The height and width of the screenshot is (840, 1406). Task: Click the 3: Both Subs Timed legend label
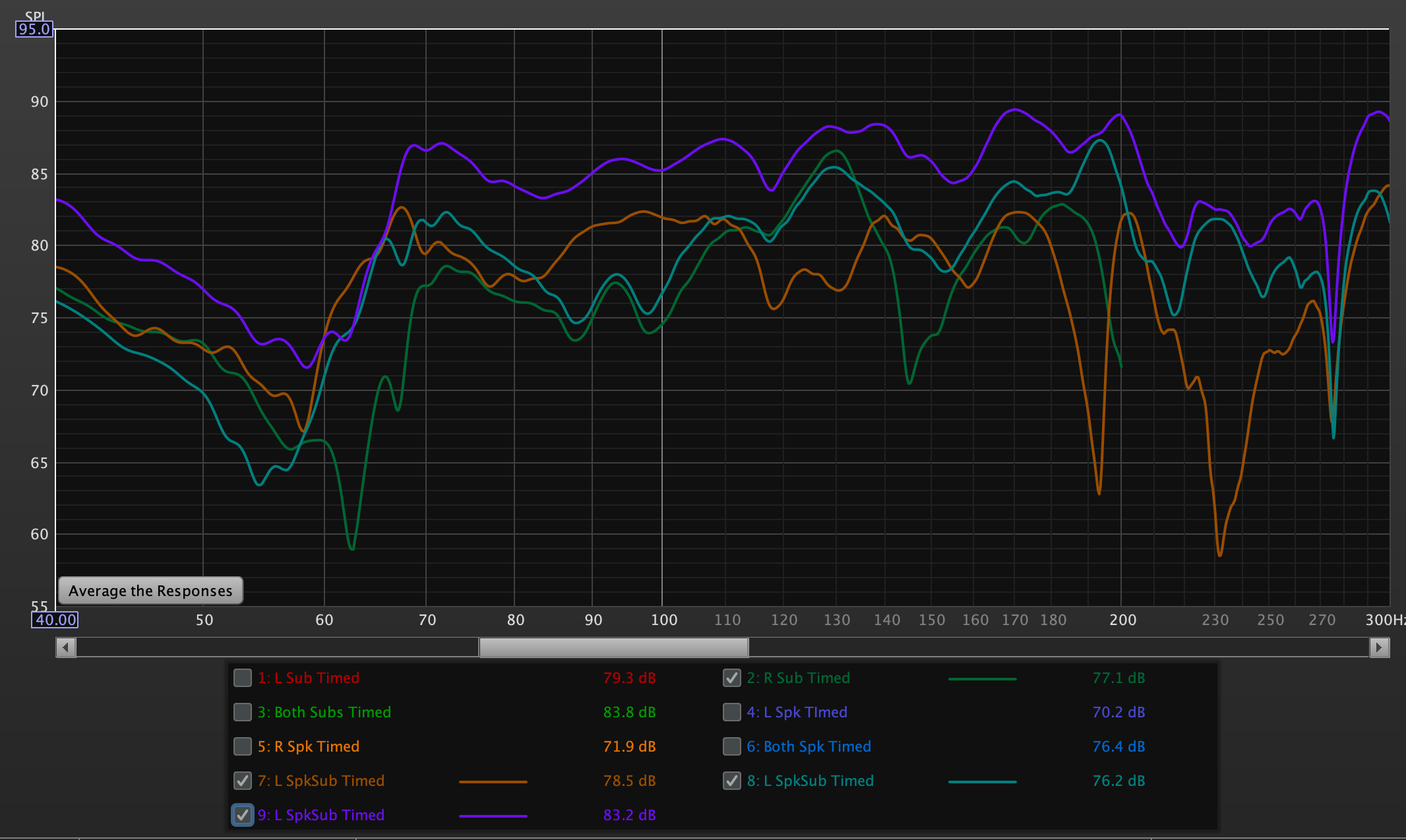pos(324,712)
